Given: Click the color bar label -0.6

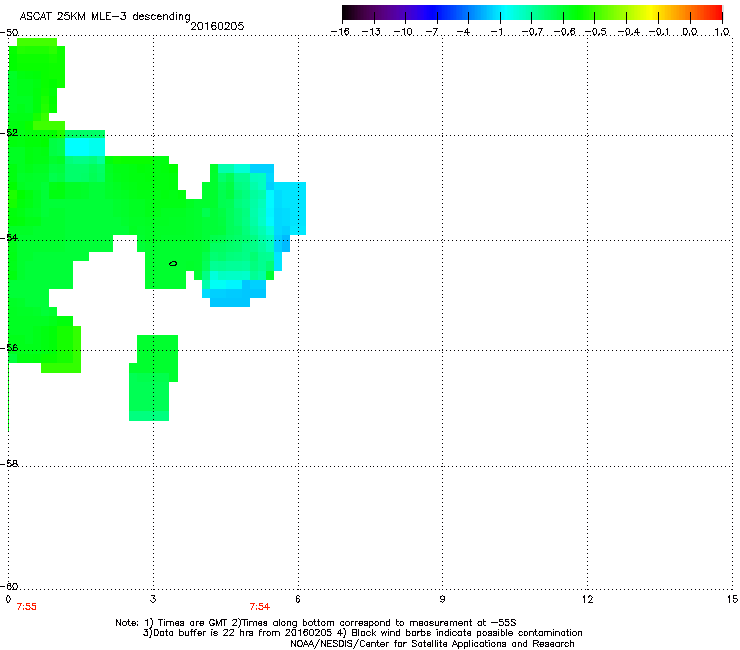Looking at the screenshot, I should [564, 32].
